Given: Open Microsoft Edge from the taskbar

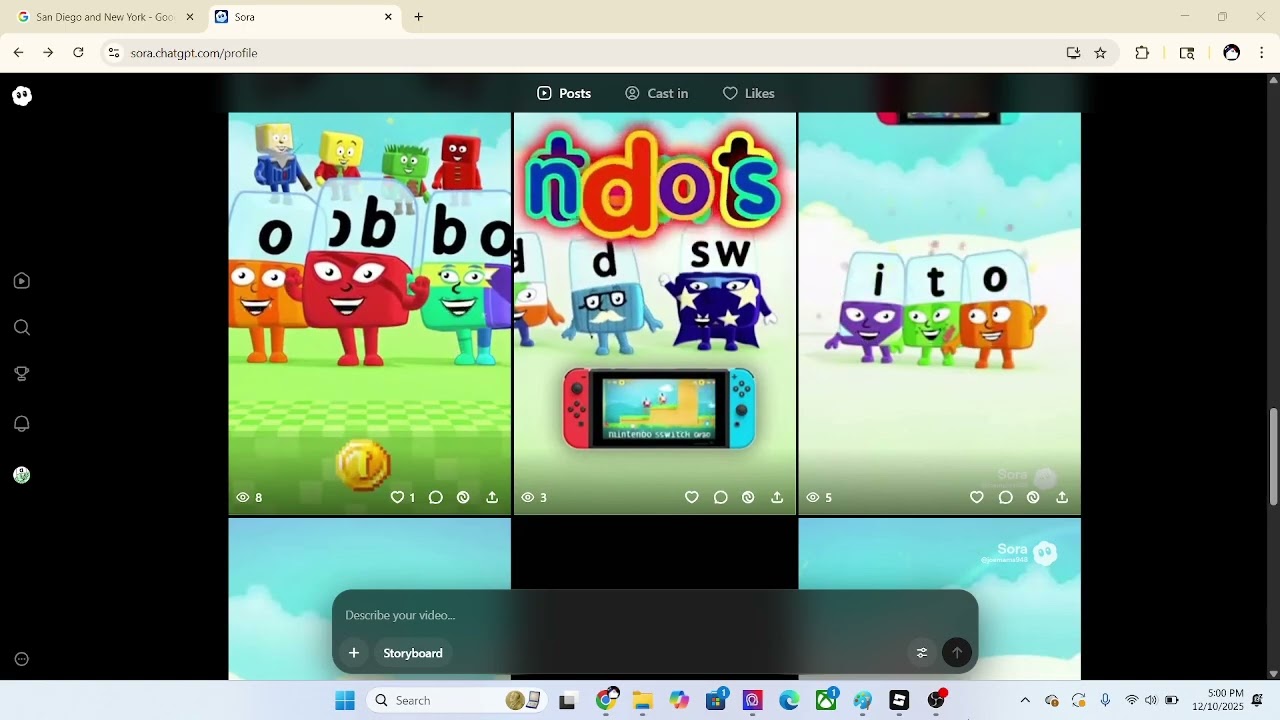Looking at the screenshot, I should (789, 700).
